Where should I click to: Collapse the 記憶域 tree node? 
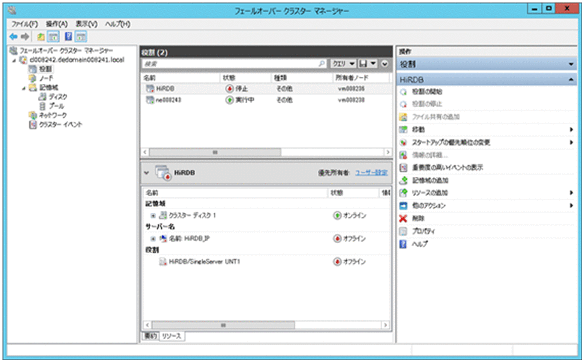pyautogui.click(x=24, y=88)
